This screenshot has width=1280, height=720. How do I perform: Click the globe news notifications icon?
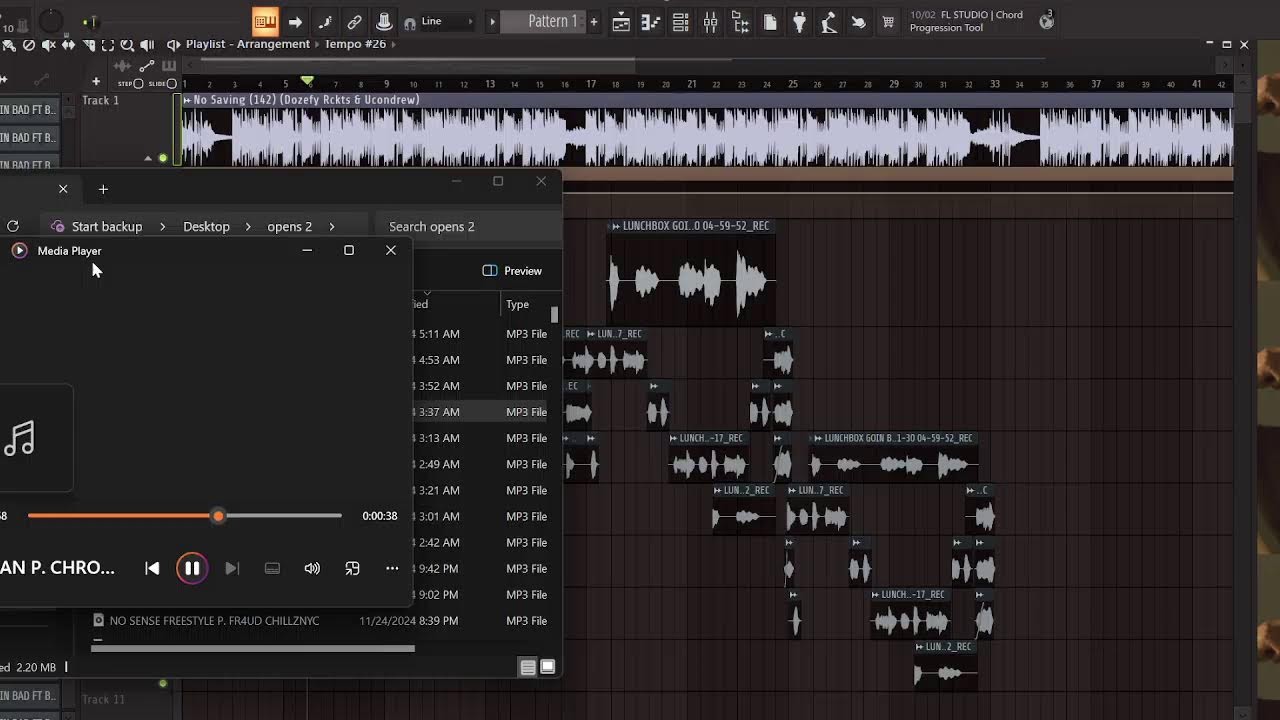[x=1046, y=20]
